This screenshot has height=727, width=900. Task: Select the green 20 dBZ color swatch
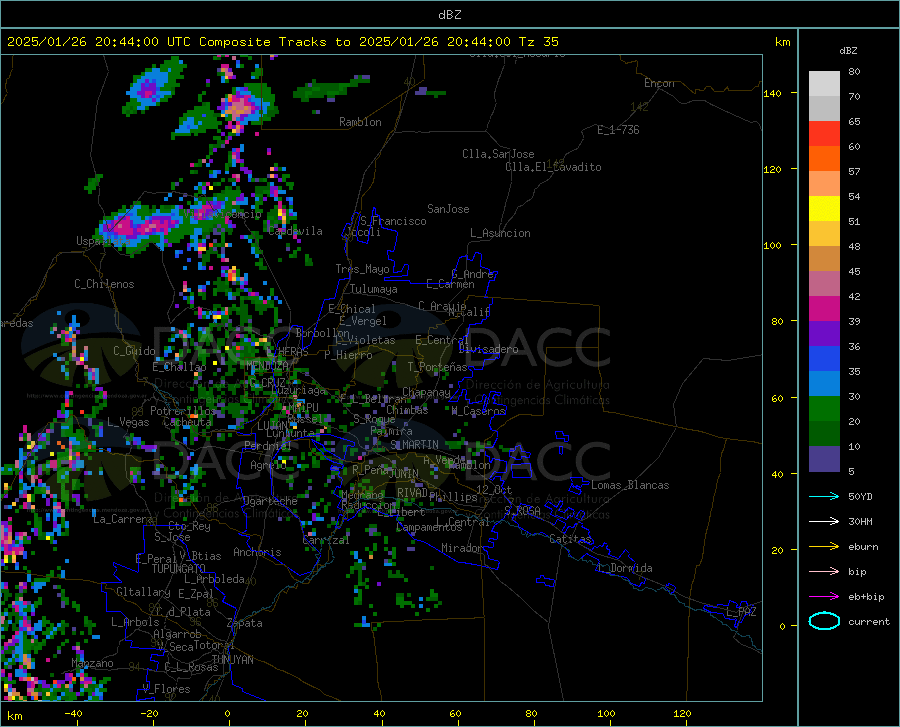[824, 409]
